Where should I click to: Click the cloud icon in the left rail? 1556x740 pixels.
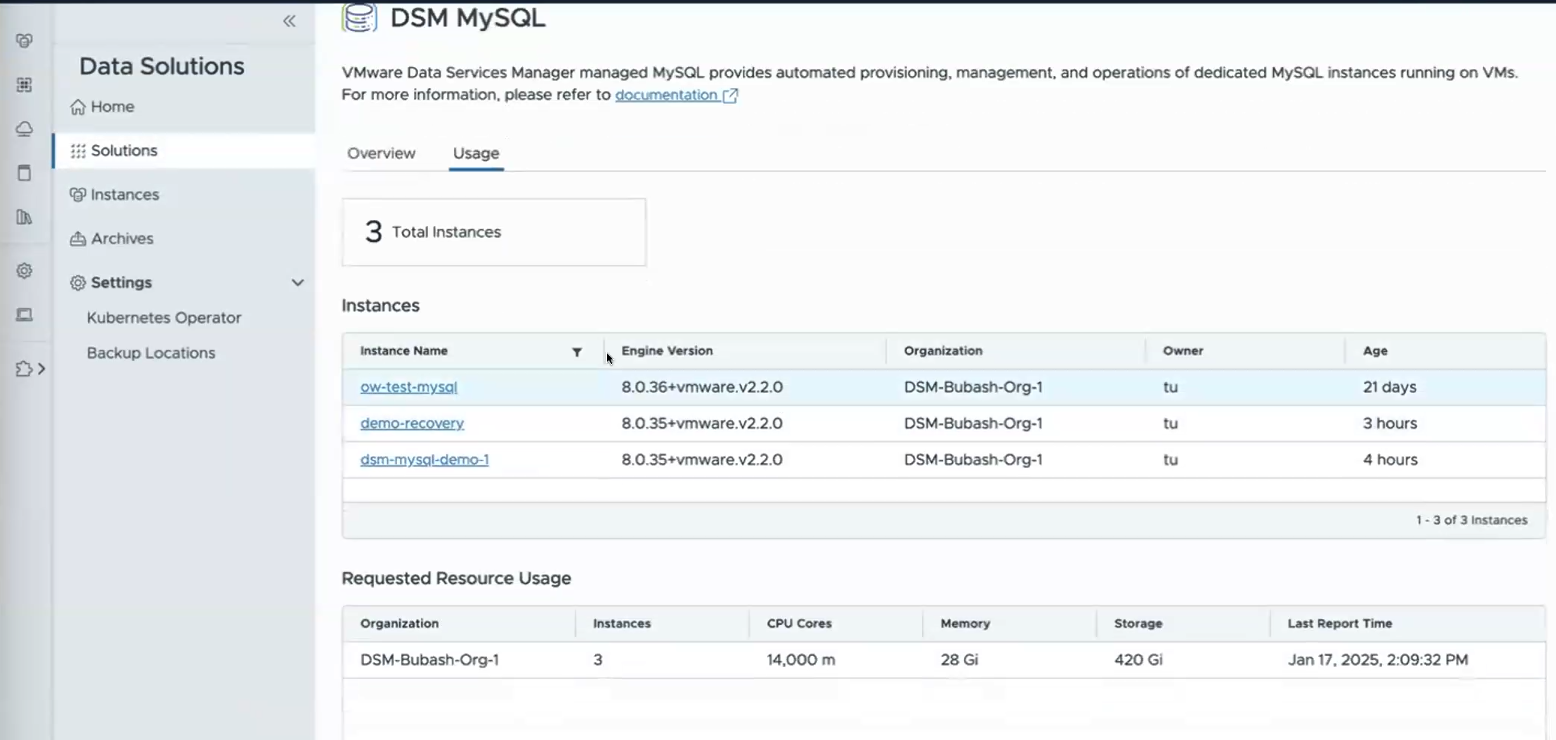point(24,129)
